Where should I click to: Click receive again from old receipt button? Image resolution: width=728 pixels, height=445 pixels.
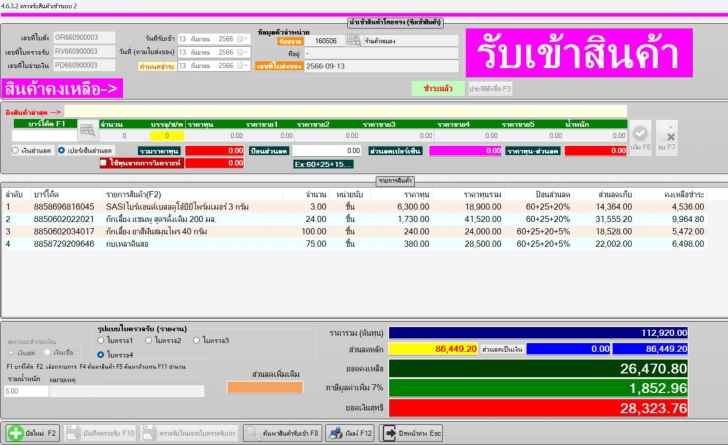click(189, 433)
